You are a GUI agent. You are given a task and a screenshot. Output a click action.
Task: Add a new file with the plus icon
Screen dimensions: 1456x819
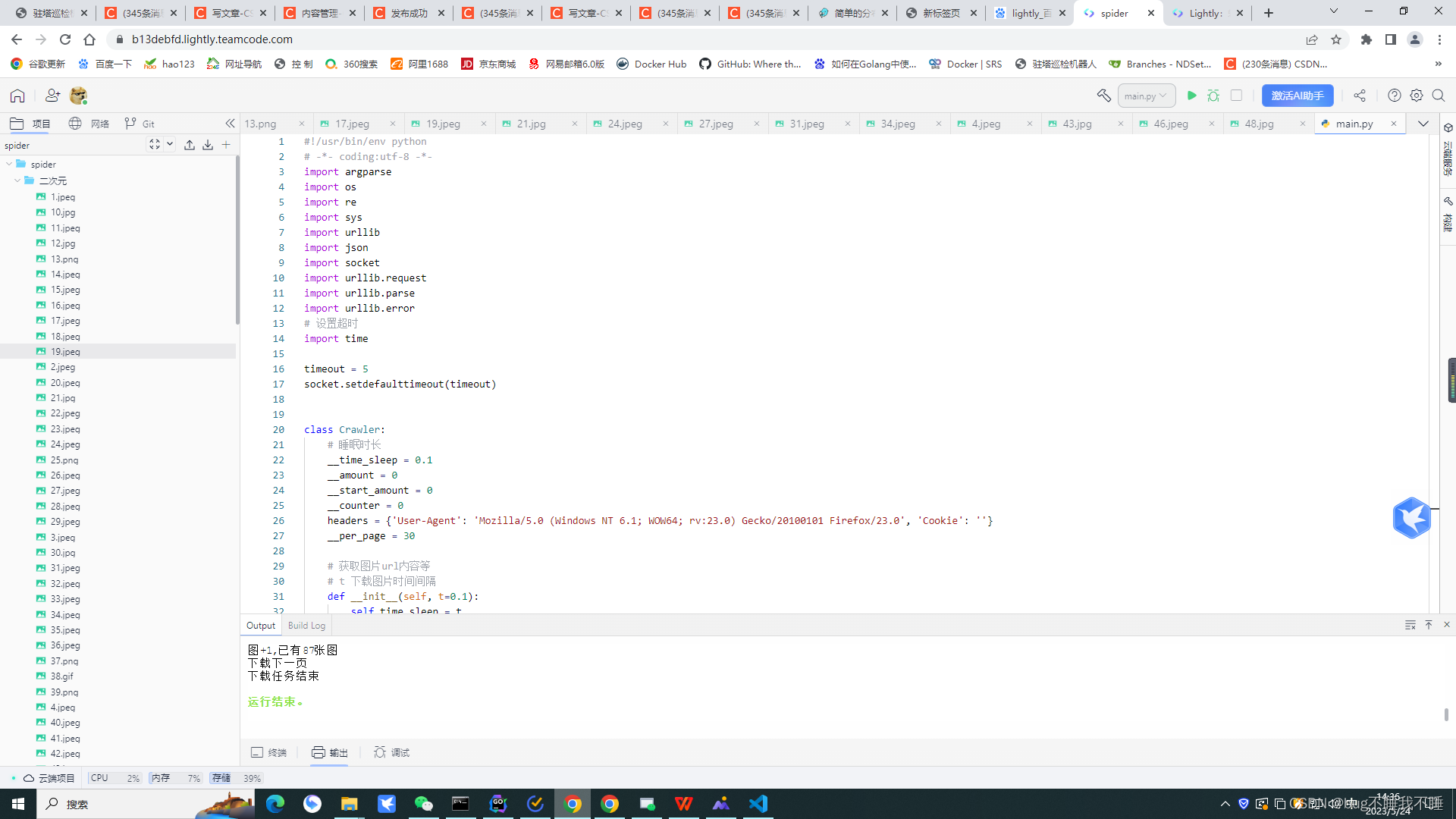(226, 145)
